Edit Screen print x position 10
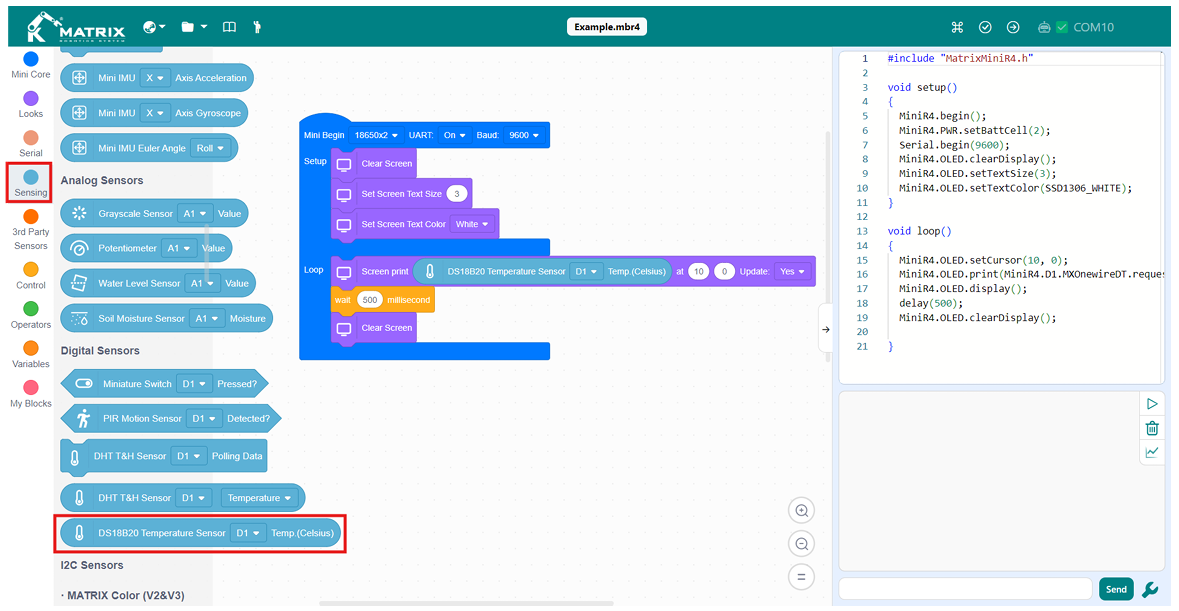Image resolution: width=1179 pixels, height=611 pixels. 699,271
